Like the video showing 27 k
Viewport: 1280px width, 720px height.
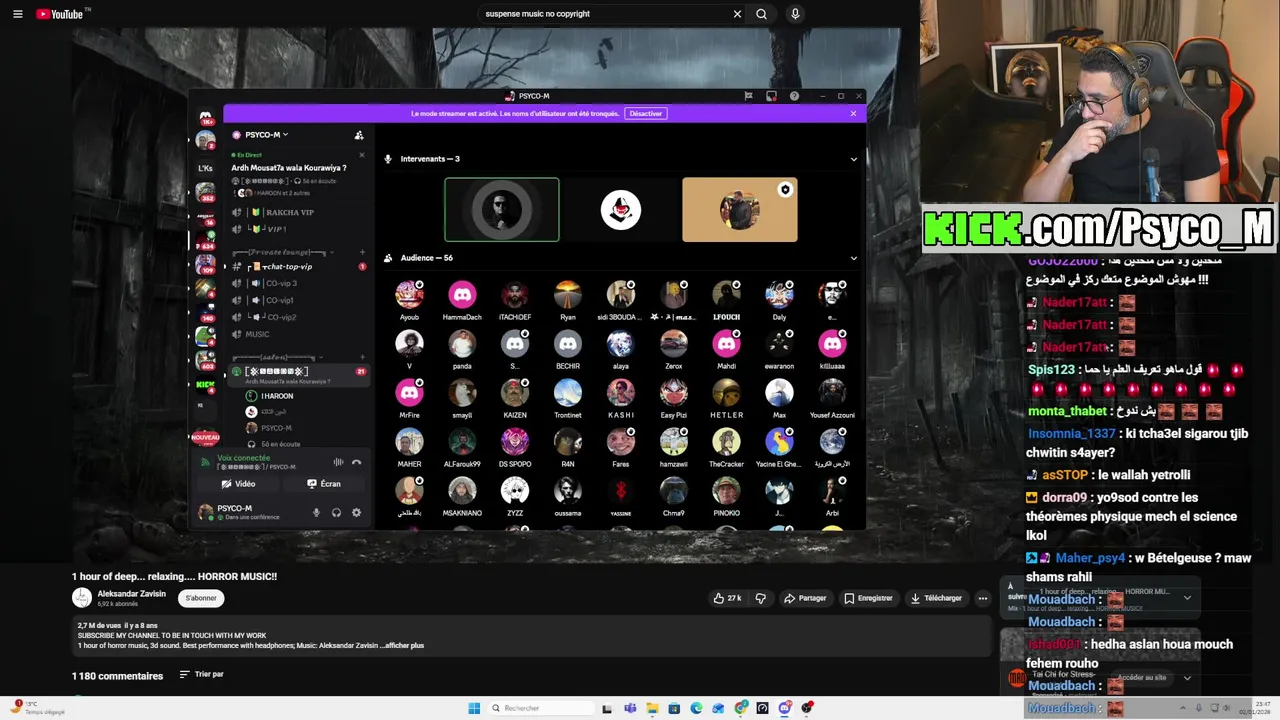point(727,598)
